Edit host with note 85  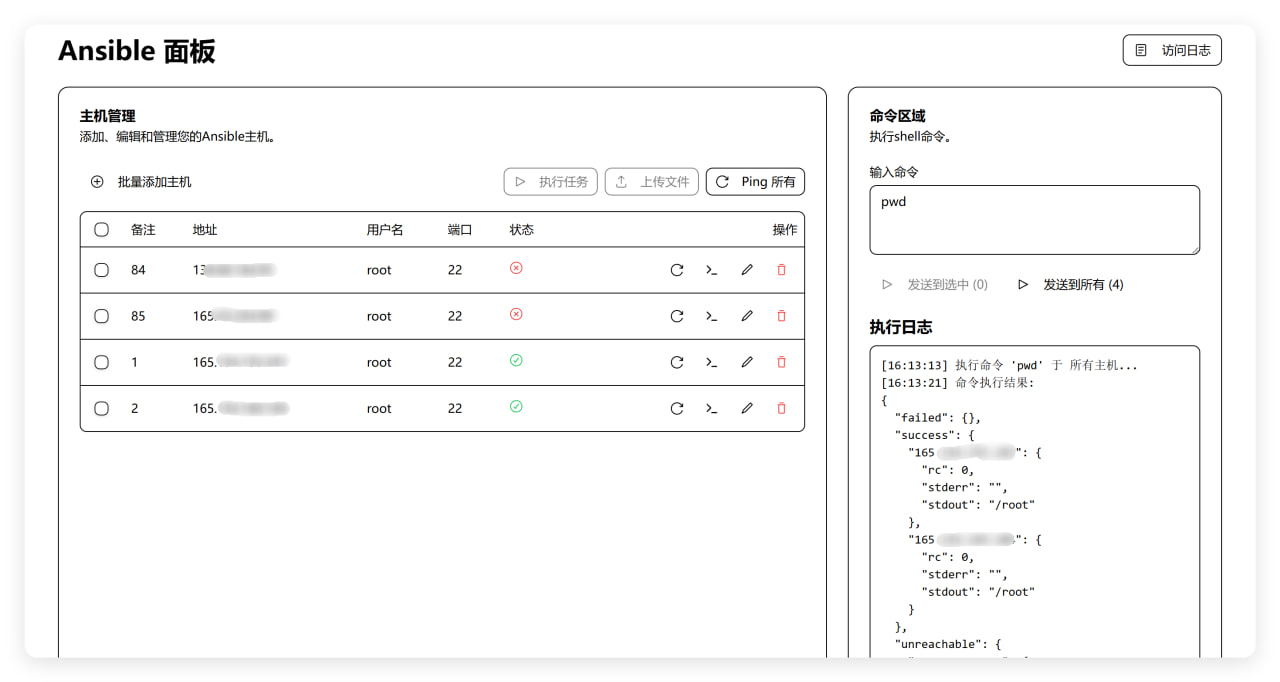click(x=747, y=316)
